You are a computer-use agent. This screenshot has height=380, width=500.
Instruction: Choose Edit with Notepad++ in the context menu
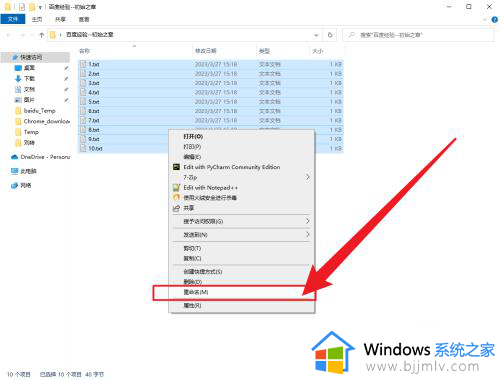tap(242, 187)
